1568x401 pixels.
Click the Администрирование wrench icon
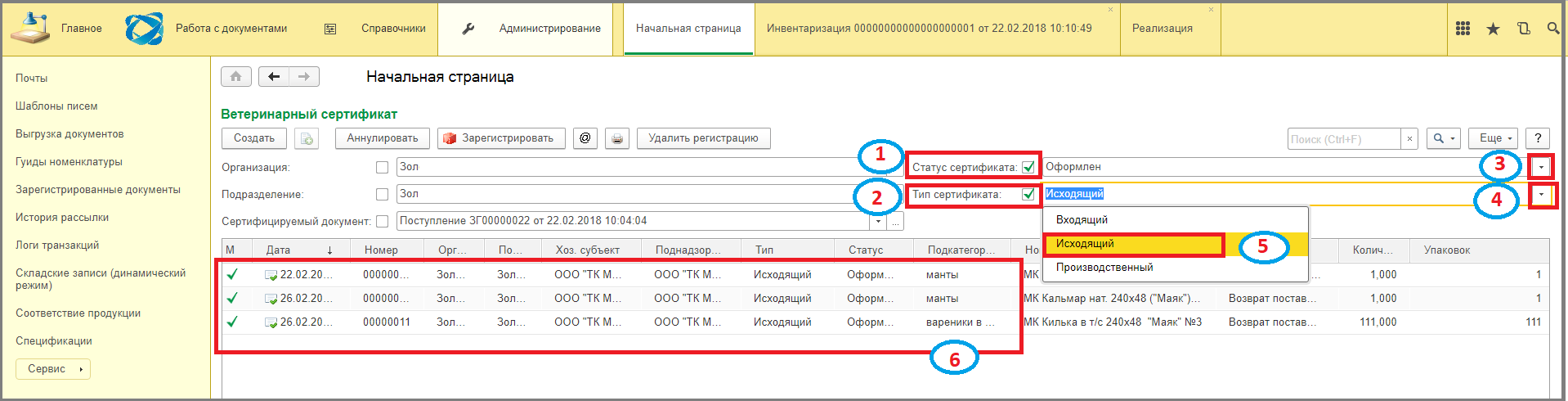click(468, 29)
